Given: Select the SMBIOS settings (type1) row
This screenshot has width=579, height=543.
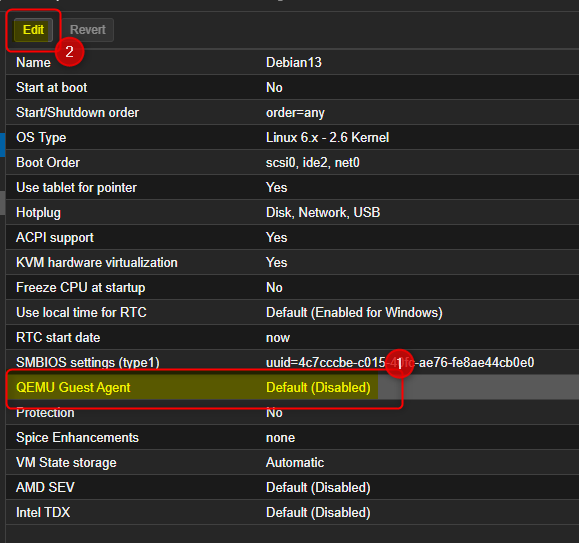Looking at the screenshot, I should [x=292, y=362].
